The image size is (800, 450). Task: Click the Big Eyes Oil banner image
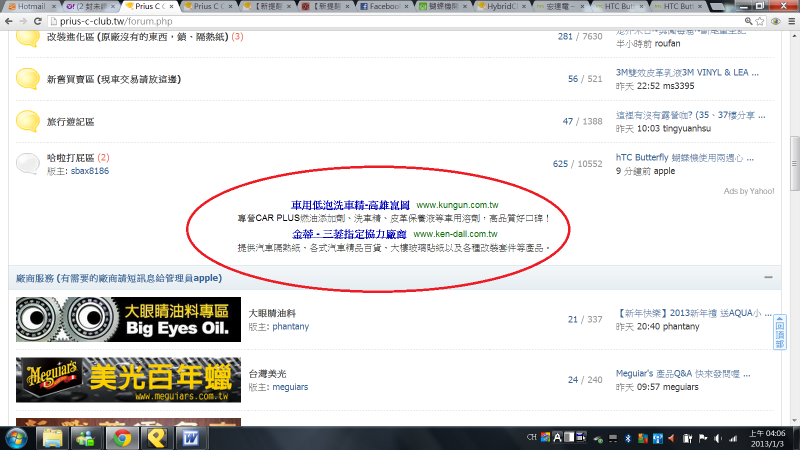click(x=128, y=319)
